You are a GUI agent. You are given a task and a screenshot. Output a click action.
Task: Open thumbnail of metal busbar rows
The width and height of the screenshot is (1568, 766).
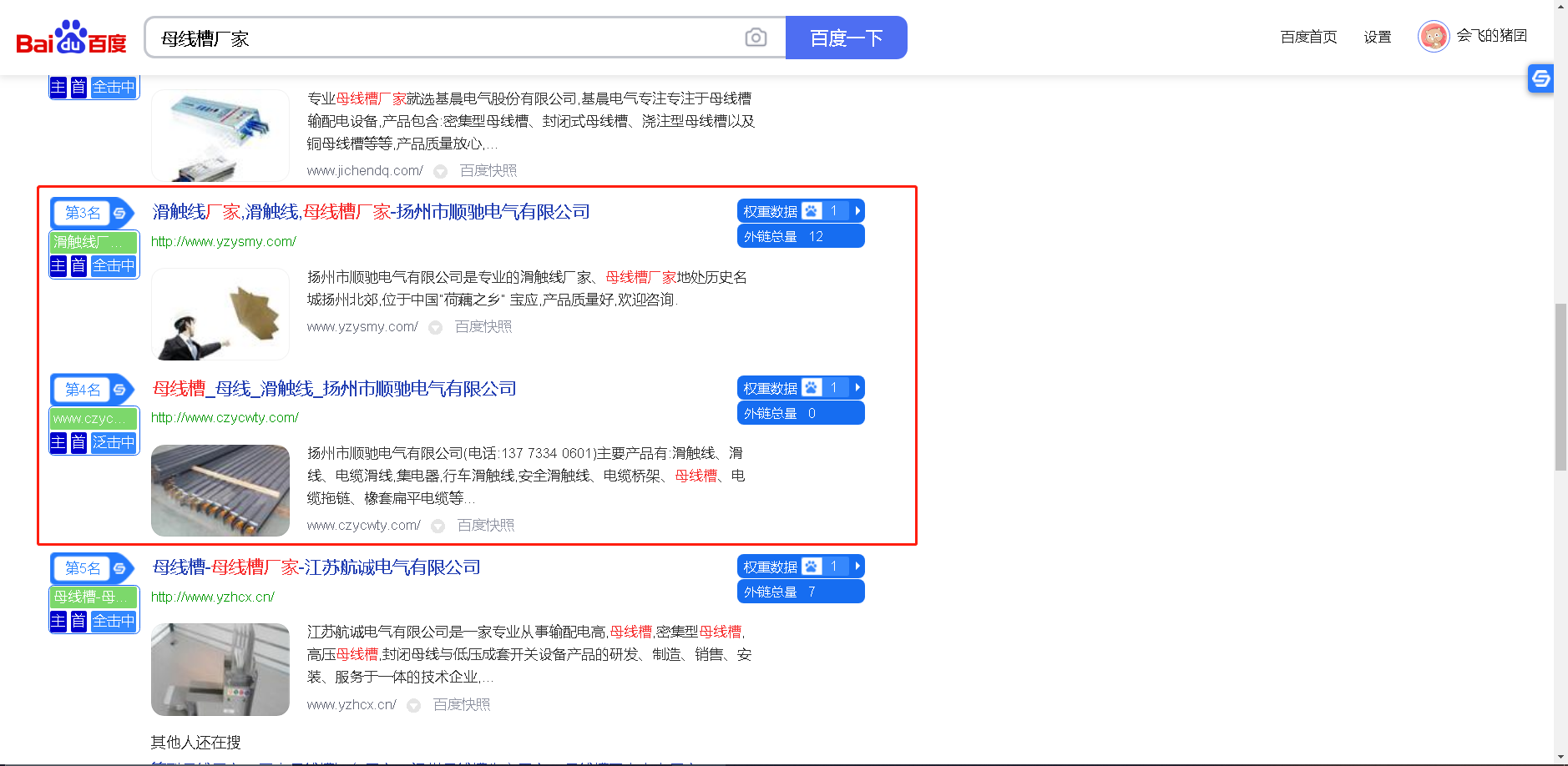(x=220, y=491)
